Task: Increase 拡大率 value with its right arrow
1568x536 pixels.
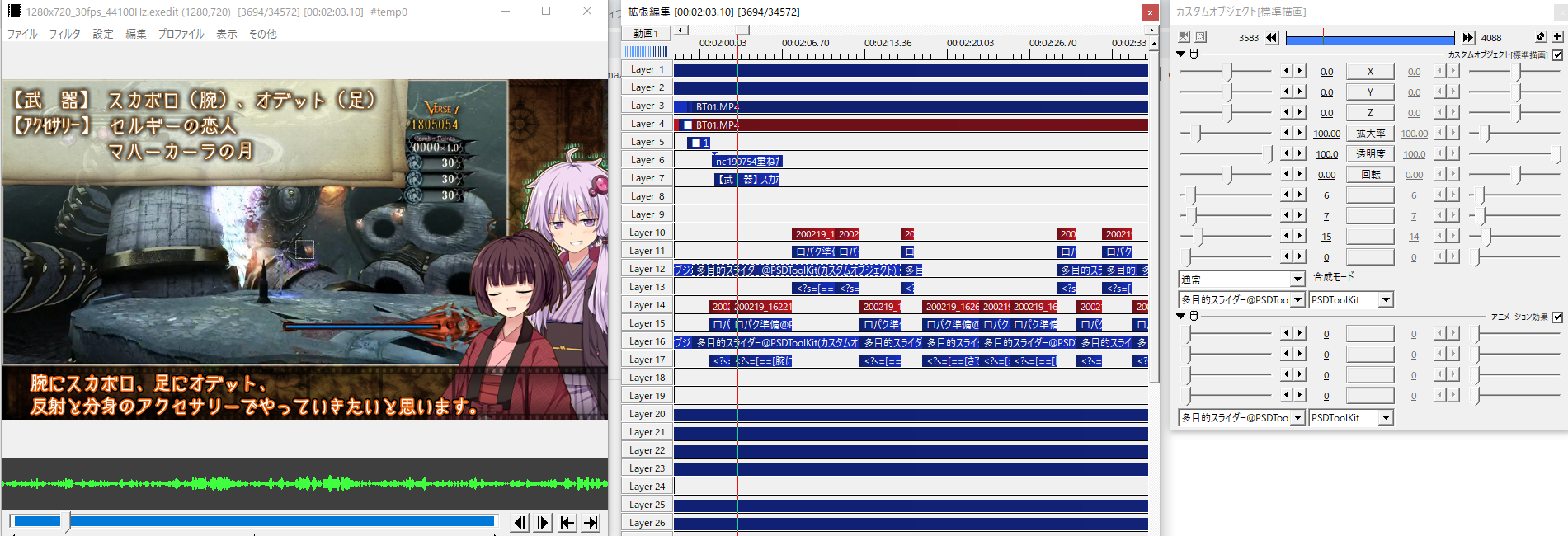Action: (x=1300, y=133)
